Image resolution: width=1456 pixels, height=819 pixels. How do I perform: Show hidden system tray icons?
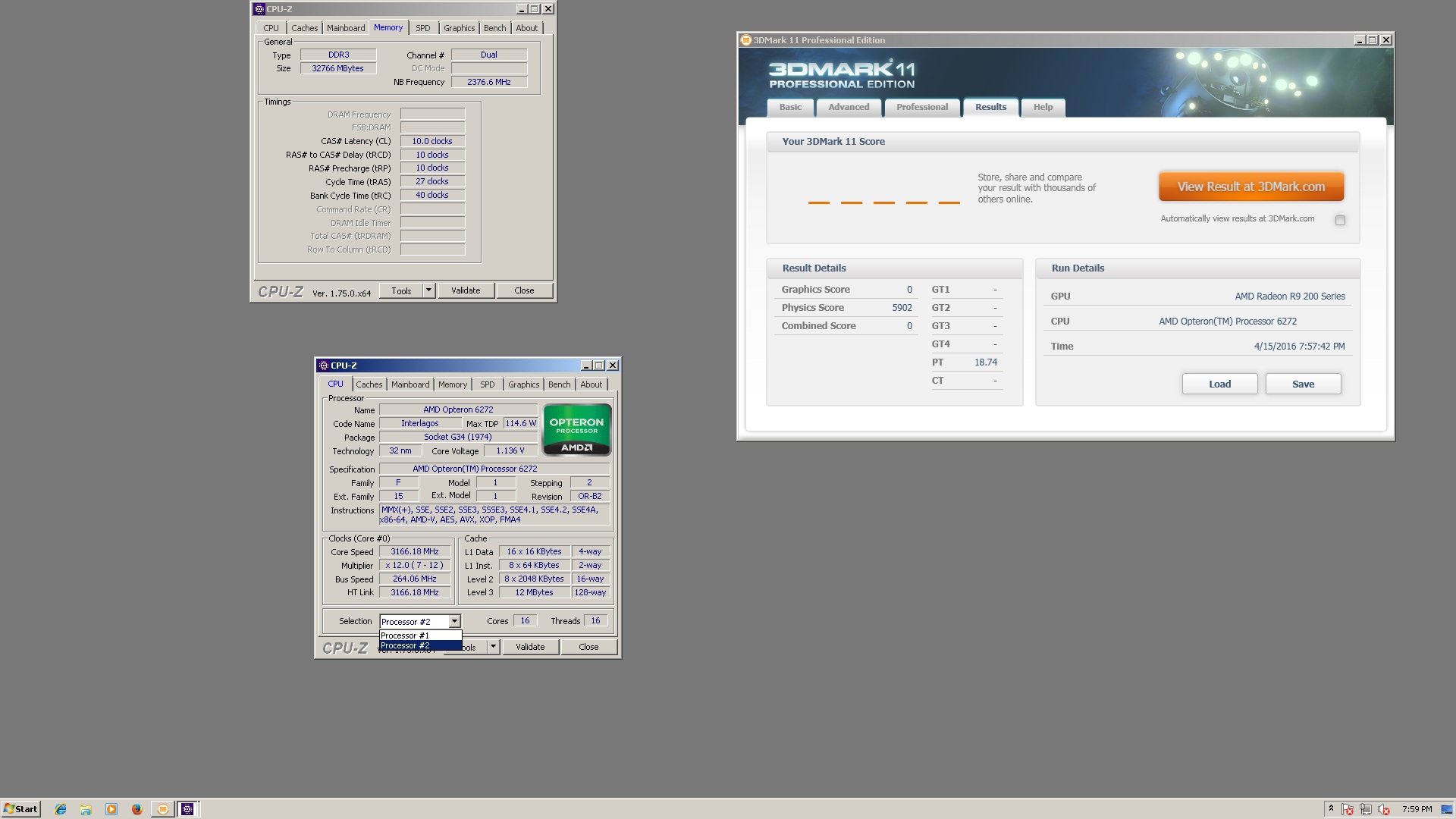click(1331, 809)
